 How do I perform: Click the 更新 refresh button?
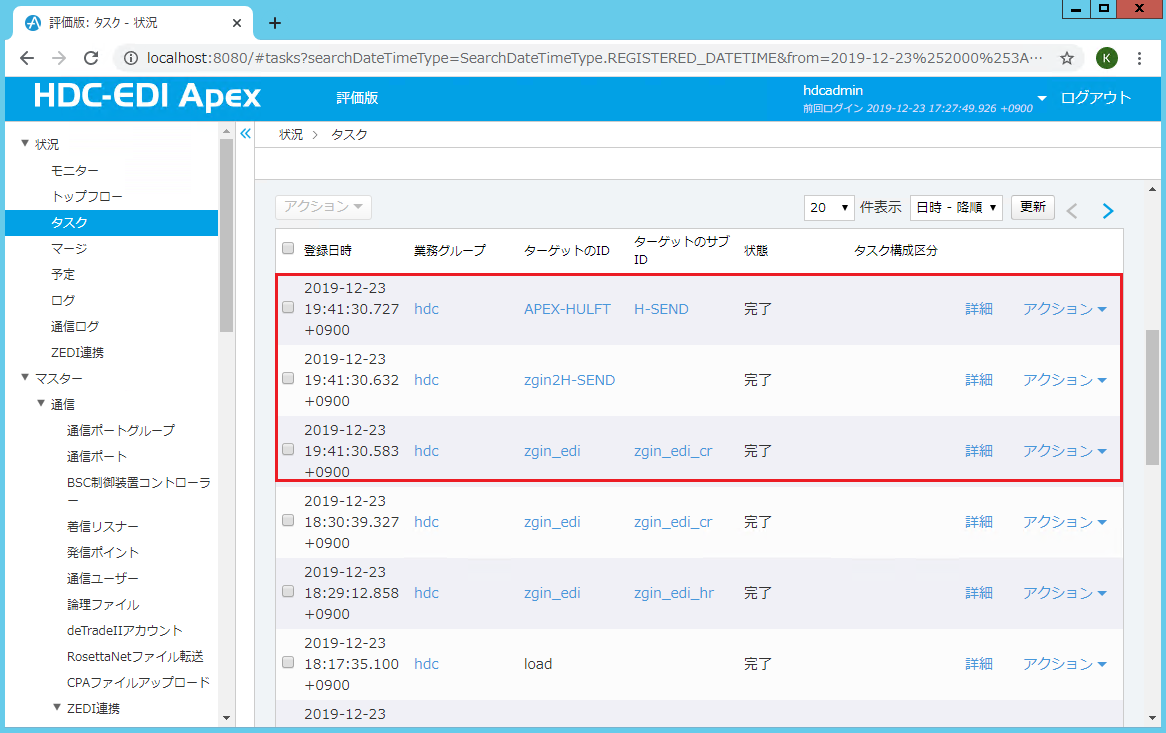[1032, 207]
